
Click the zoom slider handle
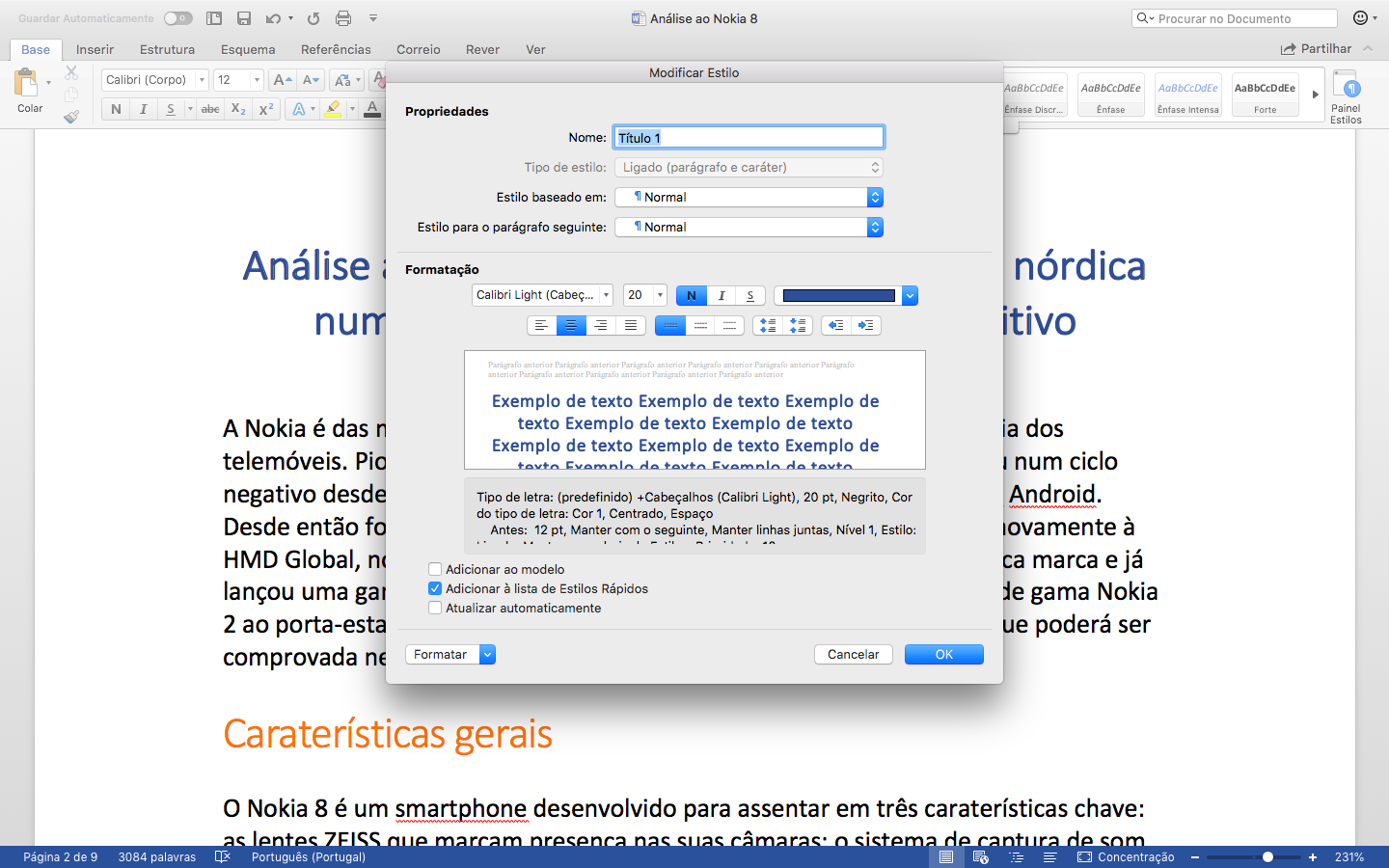pyautogui.click(x=1267, y=856)
